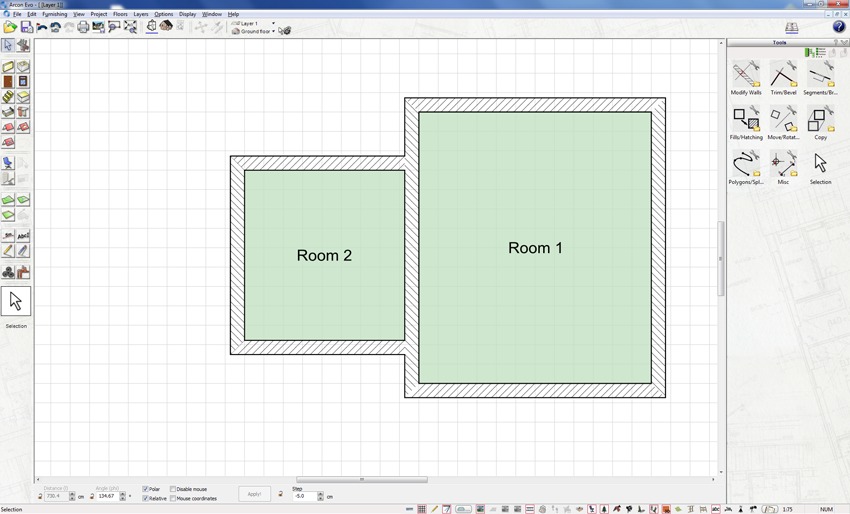Open the Edit menu
Viewport: 850px width, 514px height.
[32, 14]
